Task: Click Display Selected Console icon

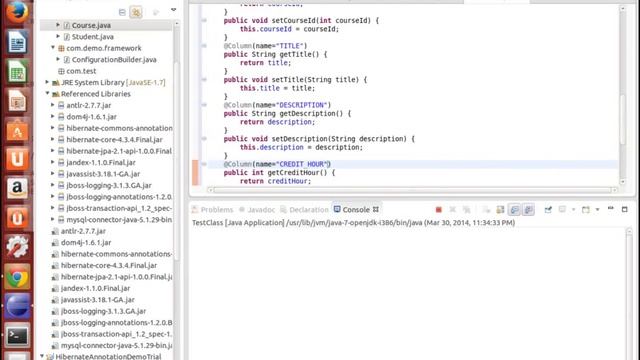Action: click(562, 209)
